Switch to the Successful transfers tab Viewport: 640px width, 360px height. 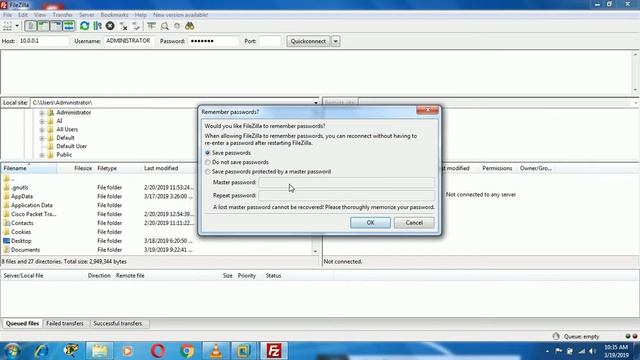point(118,323)
